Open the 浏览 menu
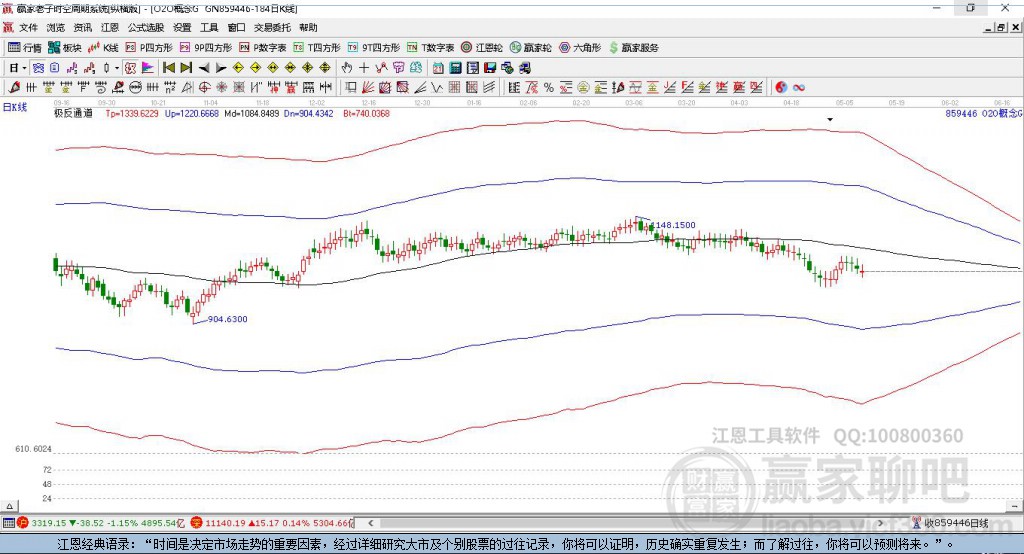 pyautogui.click(x=56, y=27)
